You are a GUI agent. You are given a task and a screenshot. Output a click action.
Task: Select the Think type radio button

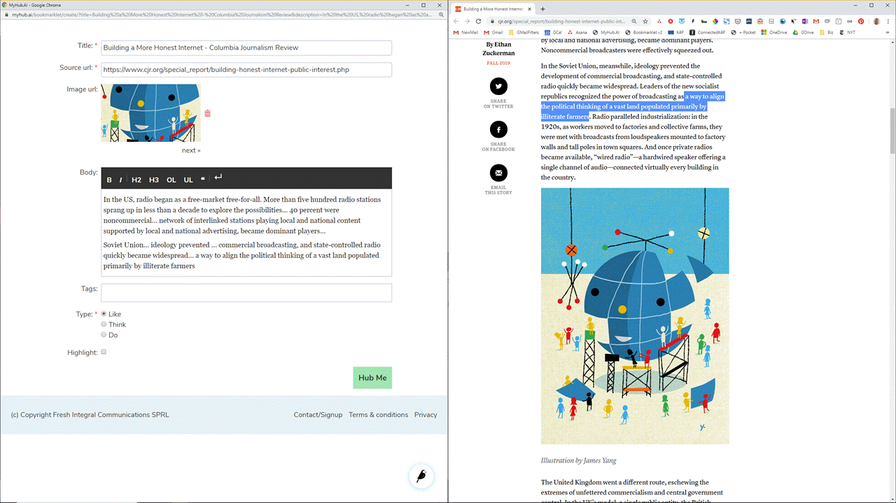click(103, 324)
